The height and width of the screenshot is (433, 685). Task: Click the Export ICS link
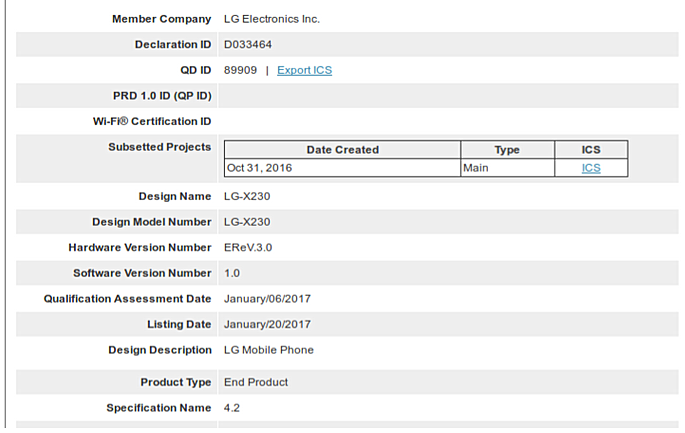[304, 70]
